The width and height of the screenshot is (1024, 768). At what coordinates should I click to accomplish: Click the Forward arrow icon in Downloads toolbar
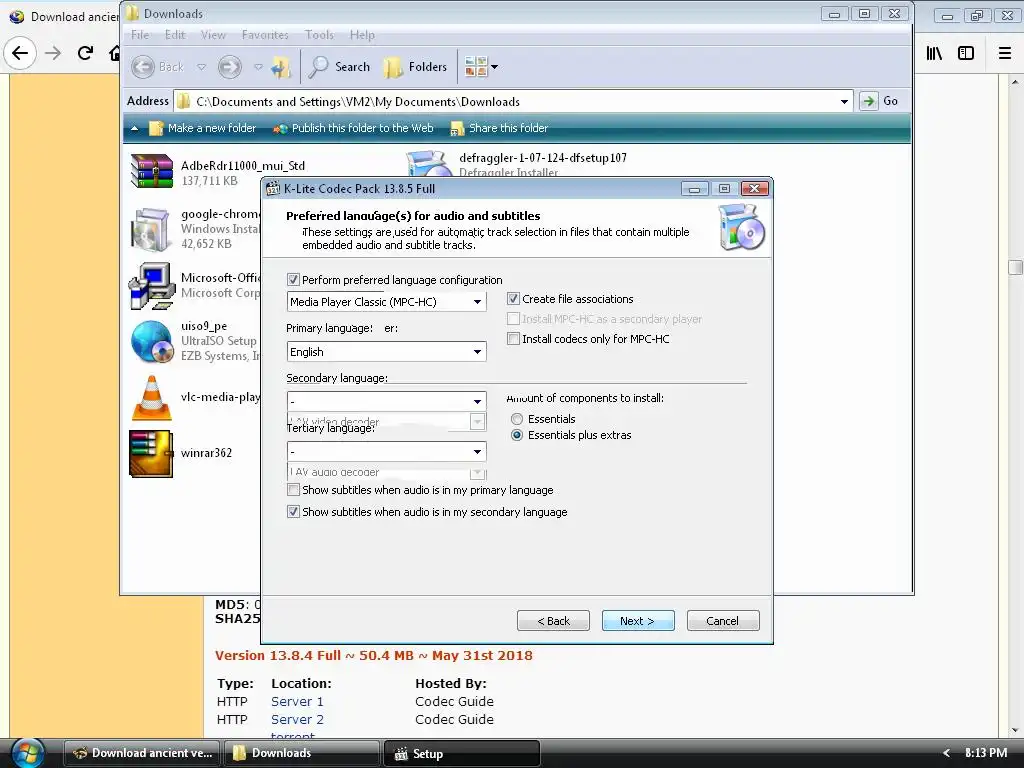coord(229,67)
